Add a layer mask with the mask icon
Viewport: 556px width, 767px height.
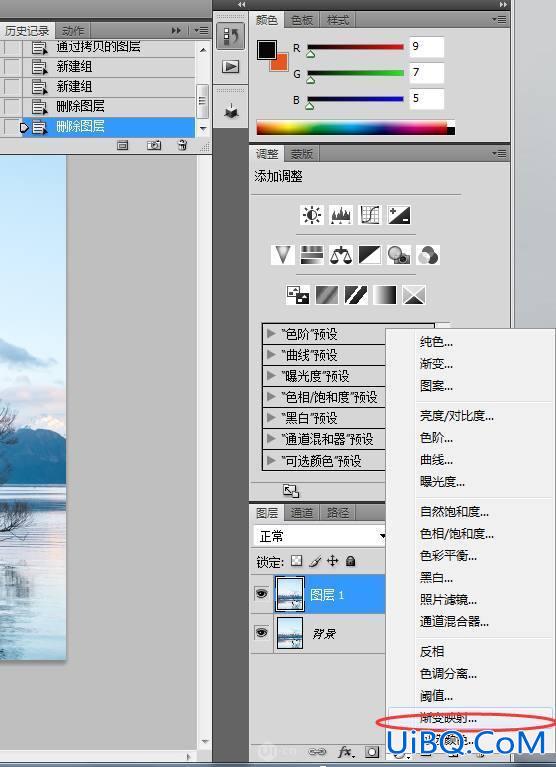pos(372,751)
